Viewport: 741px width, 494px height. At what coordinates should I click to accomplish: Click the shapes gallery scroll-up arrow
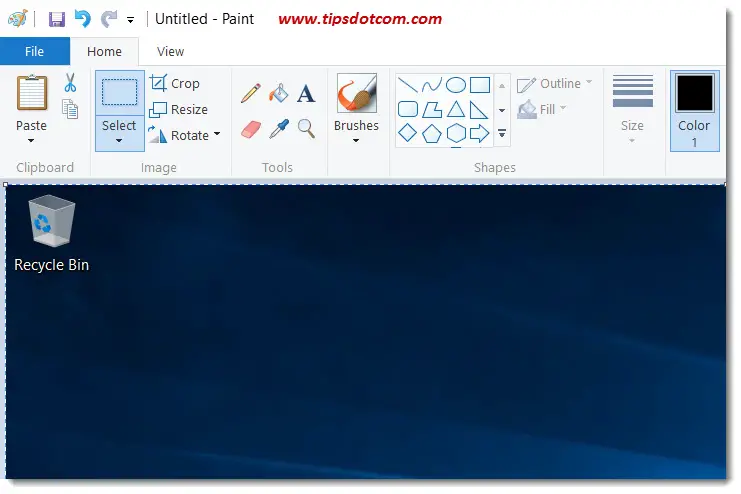tap(502, 86)
